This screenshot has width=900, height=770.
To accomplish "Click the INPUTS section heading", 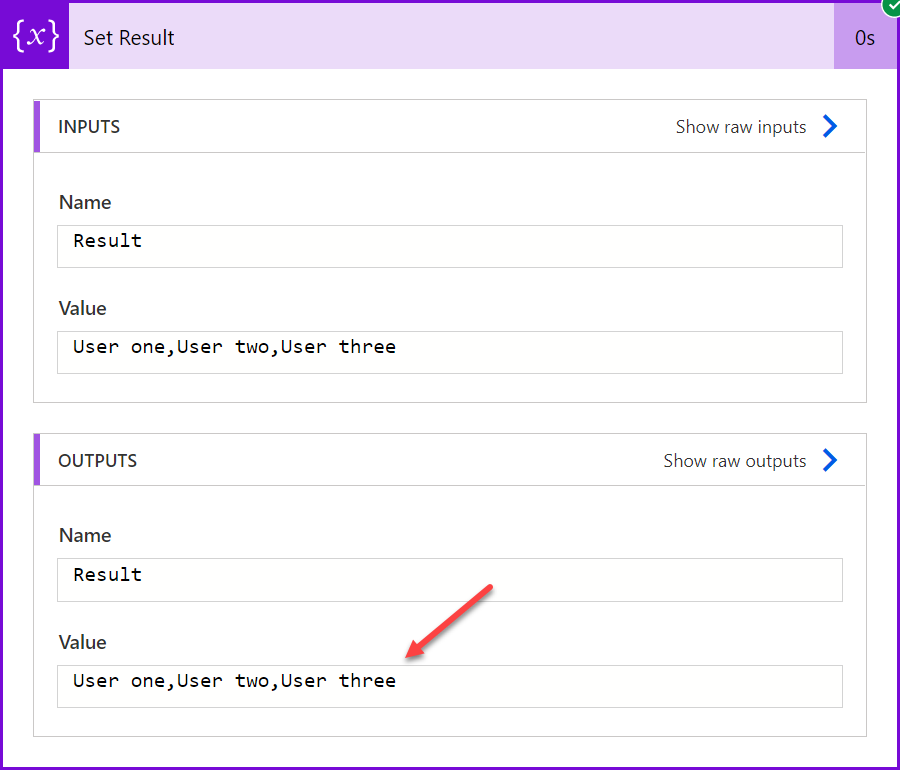I will tap(89, 127).
